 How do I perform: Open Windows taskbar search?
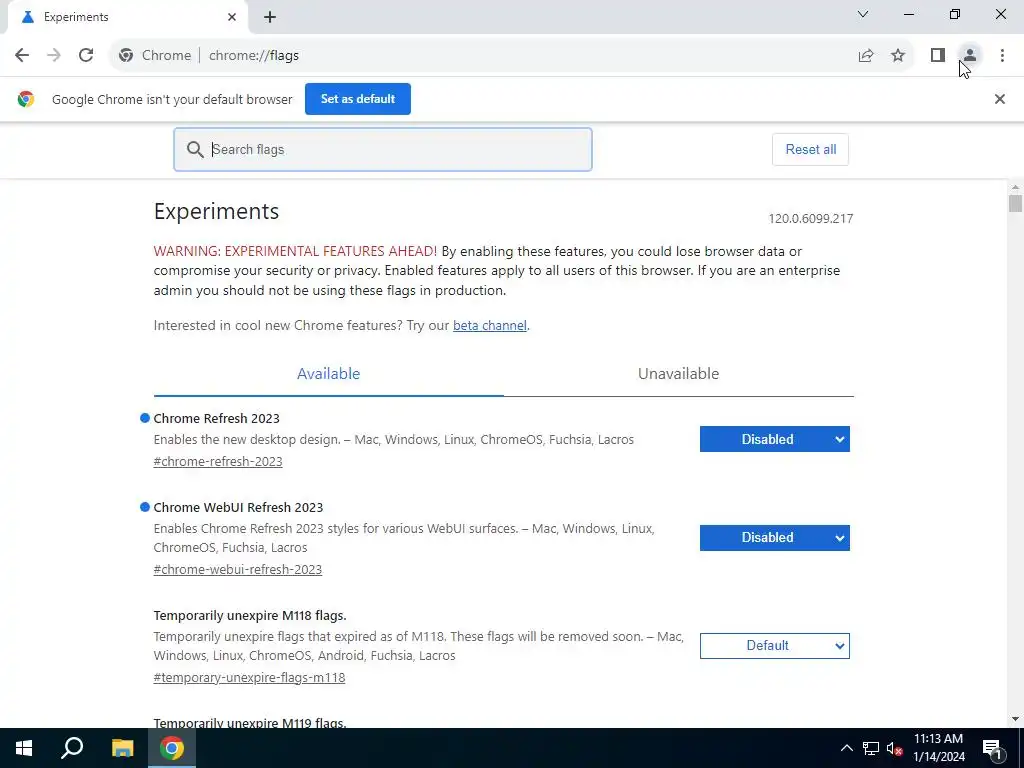[72, 748]
